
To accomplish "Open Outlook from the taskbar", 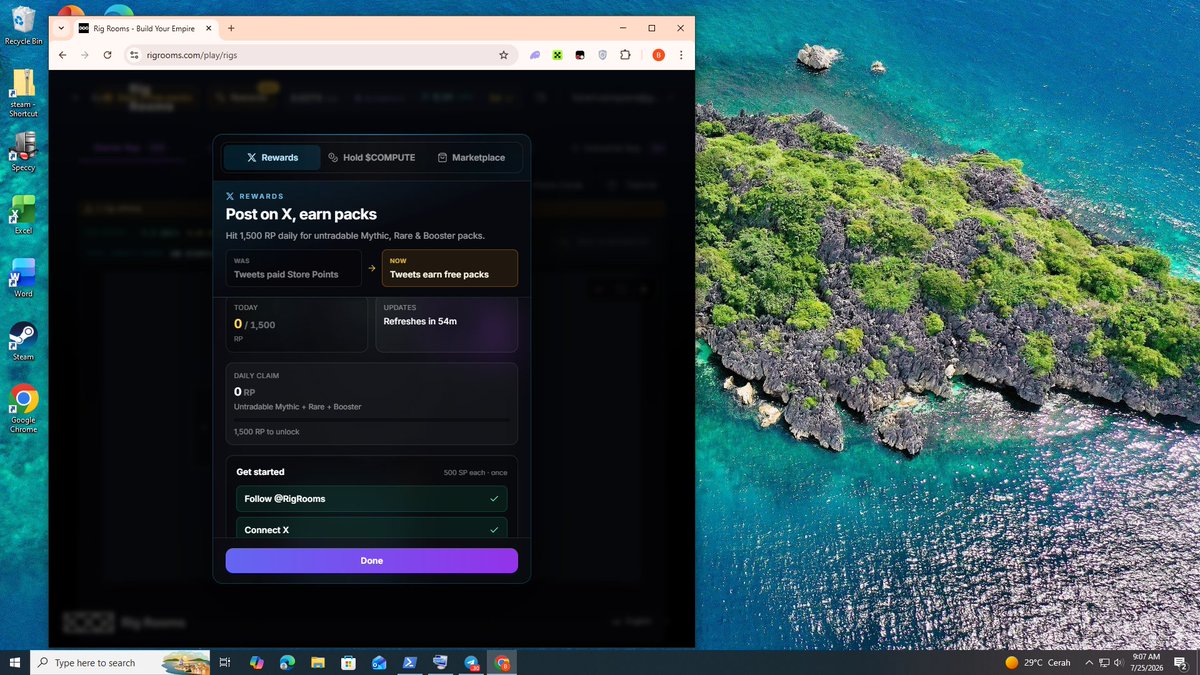I will (x=379, y=662).
